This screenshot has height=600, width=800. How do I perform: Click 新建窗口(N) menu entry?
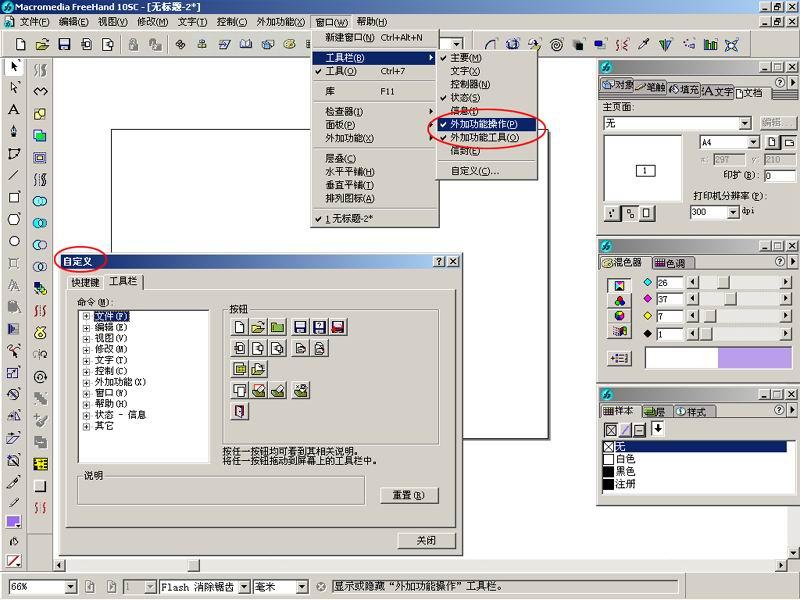374,38
